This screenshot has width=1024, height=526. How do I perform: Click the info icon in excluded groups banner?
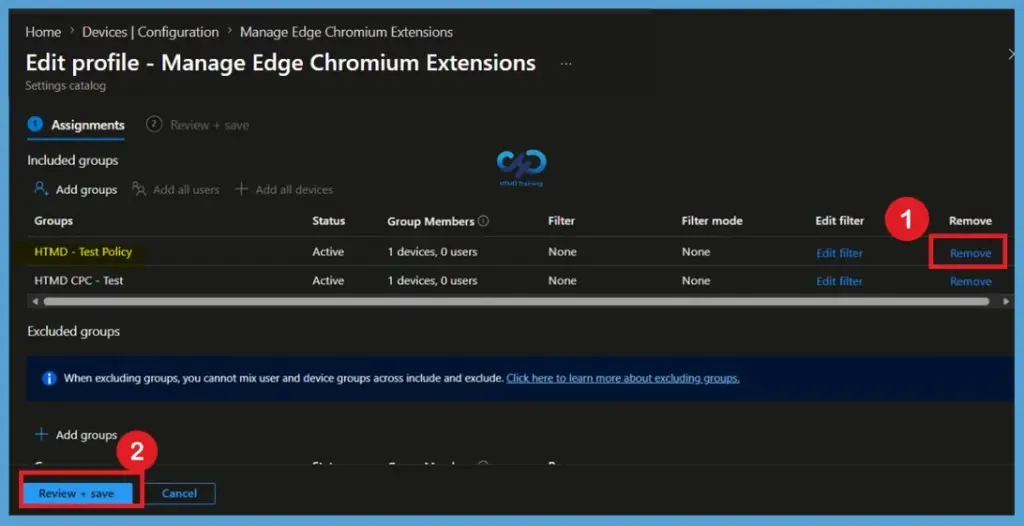(x=49, y=378)
